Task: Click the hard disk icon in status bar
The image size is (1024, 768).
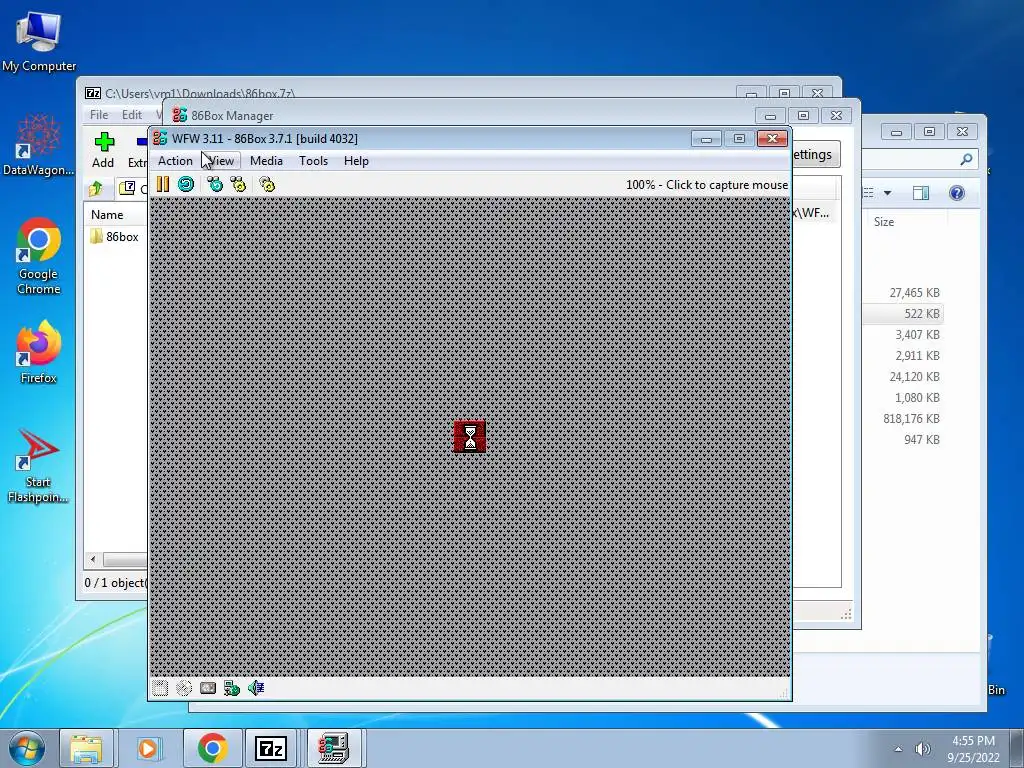Action: (208, 688)
